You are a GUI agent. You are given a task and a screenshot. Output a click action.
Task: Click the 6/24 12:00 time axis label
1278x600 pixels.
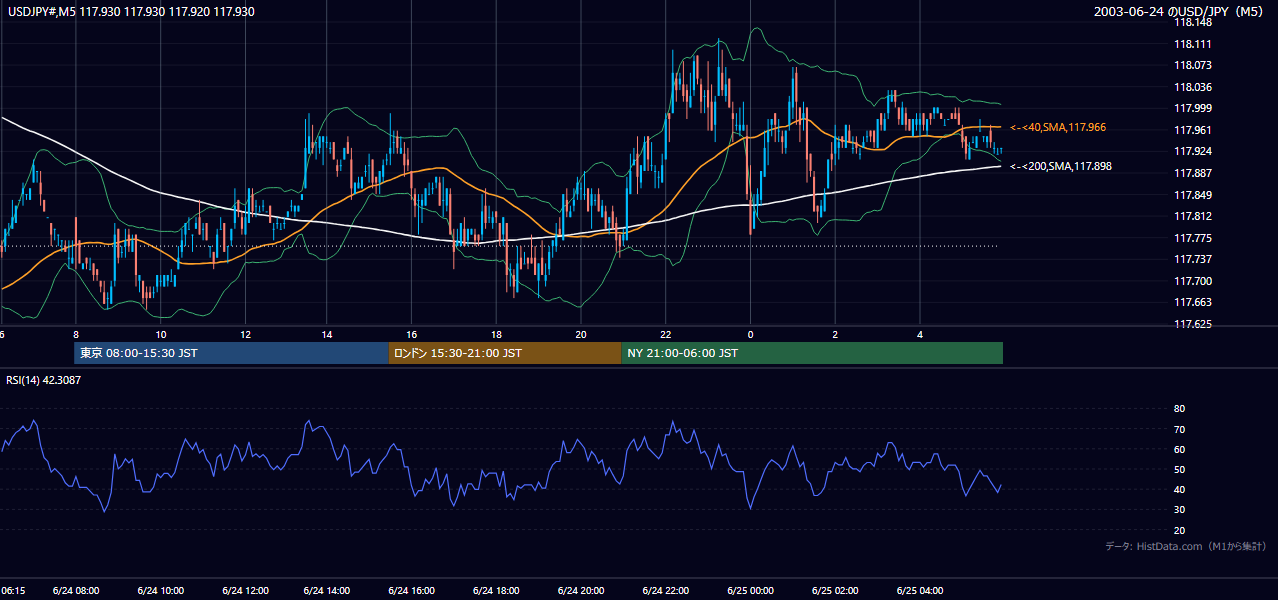pyautogui.click(x=244, y=591)
